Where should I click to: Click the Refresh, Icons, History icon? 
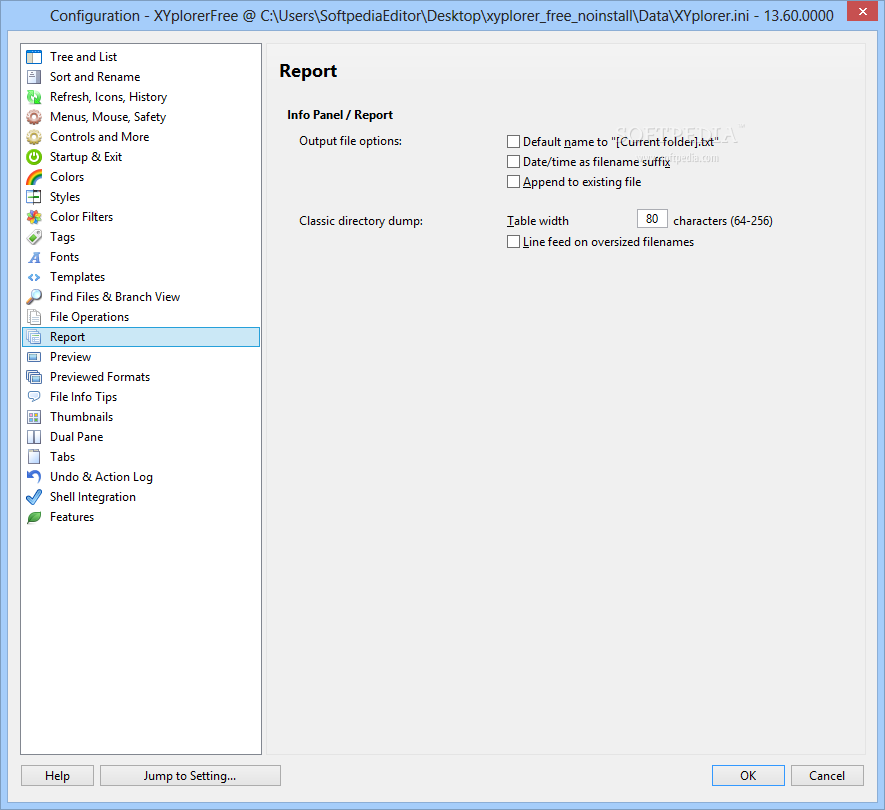click(x=34, y=97)
